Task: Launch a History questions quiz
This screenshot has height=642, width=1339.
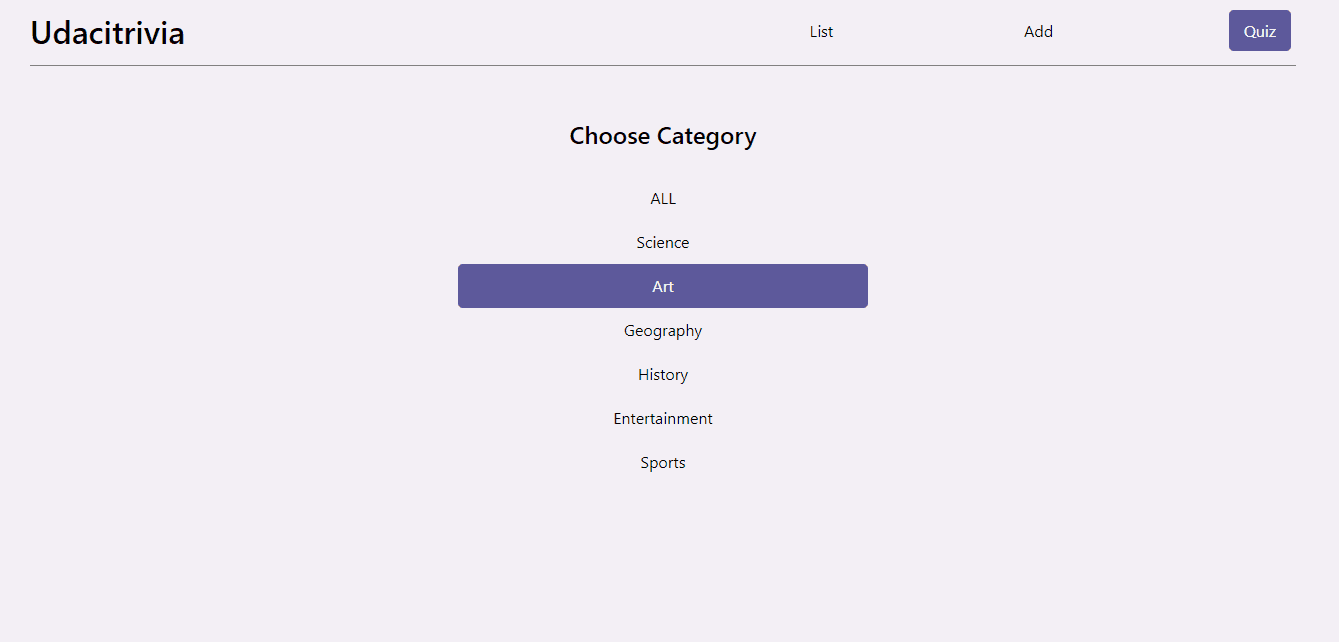Action: click(x=663, y=375)
